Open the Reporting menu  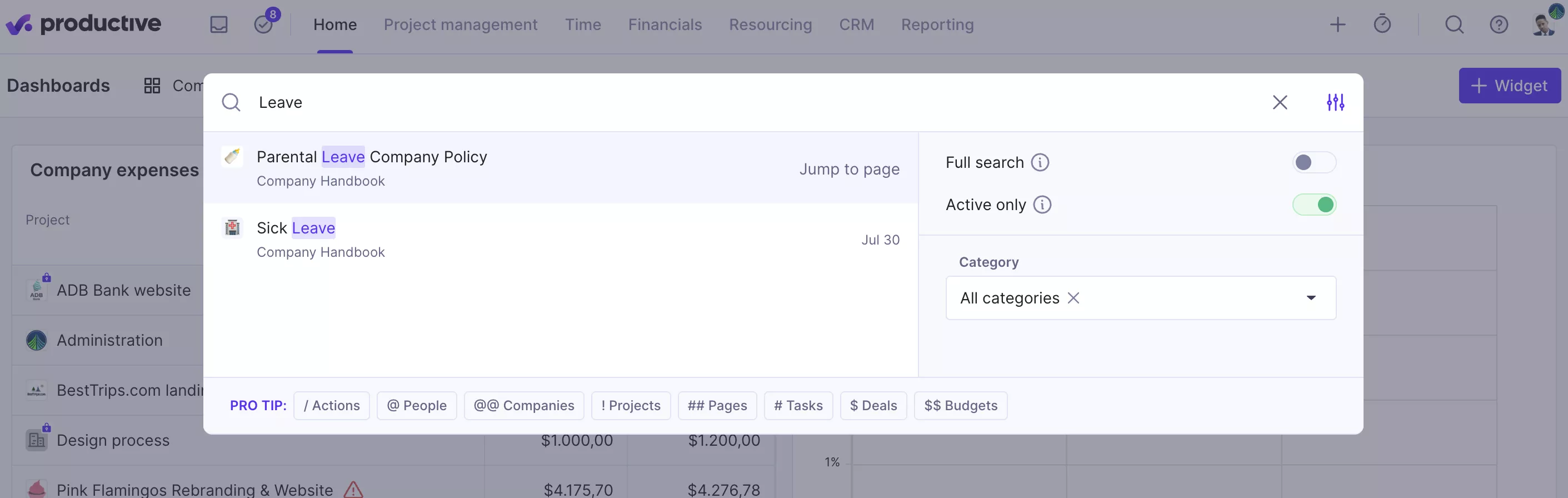pyautogui.click(x=937, y=24)
